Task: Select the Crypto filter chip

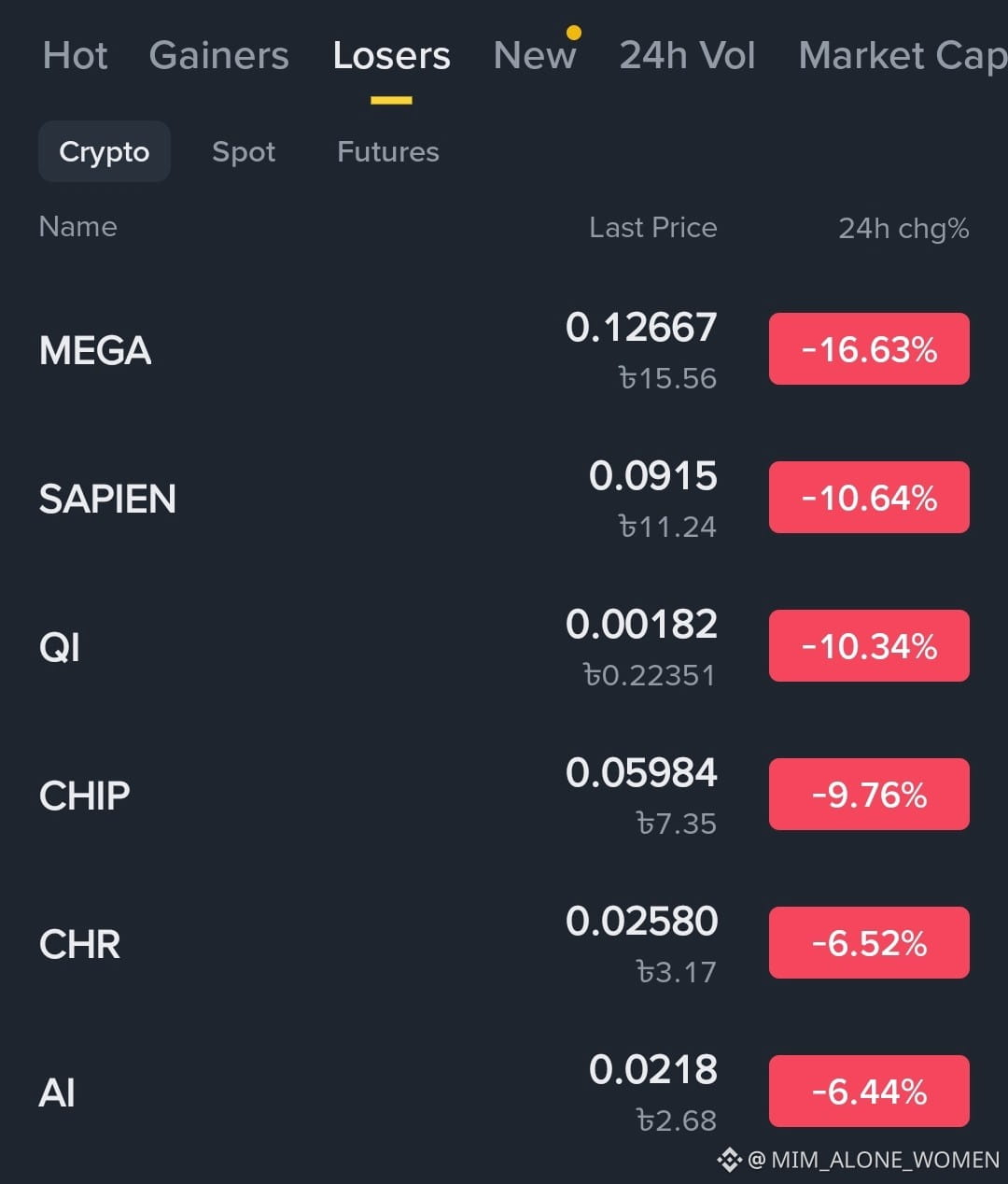Action: point(105,151)
